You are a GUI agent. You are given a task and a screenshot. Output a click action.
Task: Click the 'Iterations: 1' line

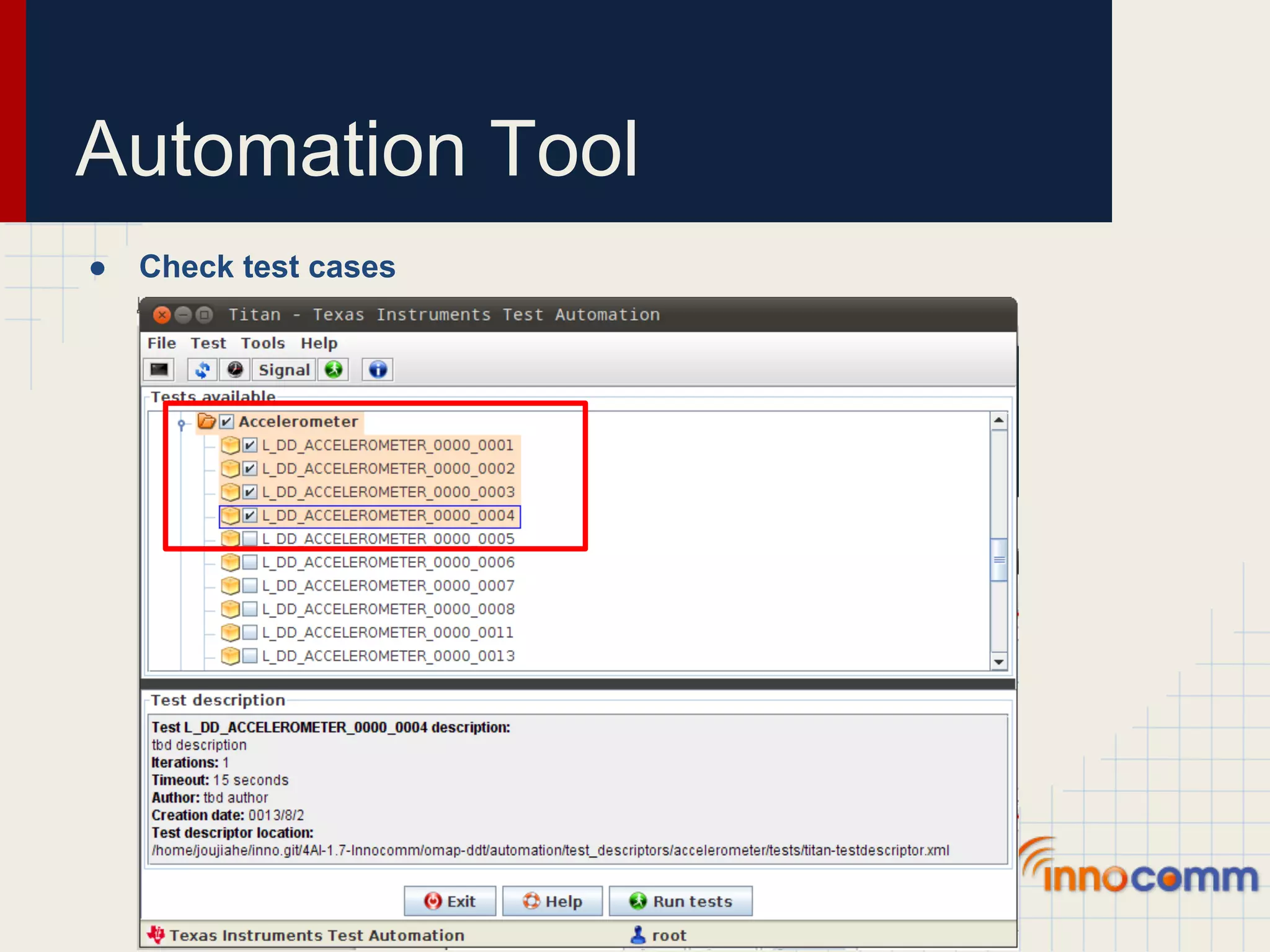(x=190, y=762)
